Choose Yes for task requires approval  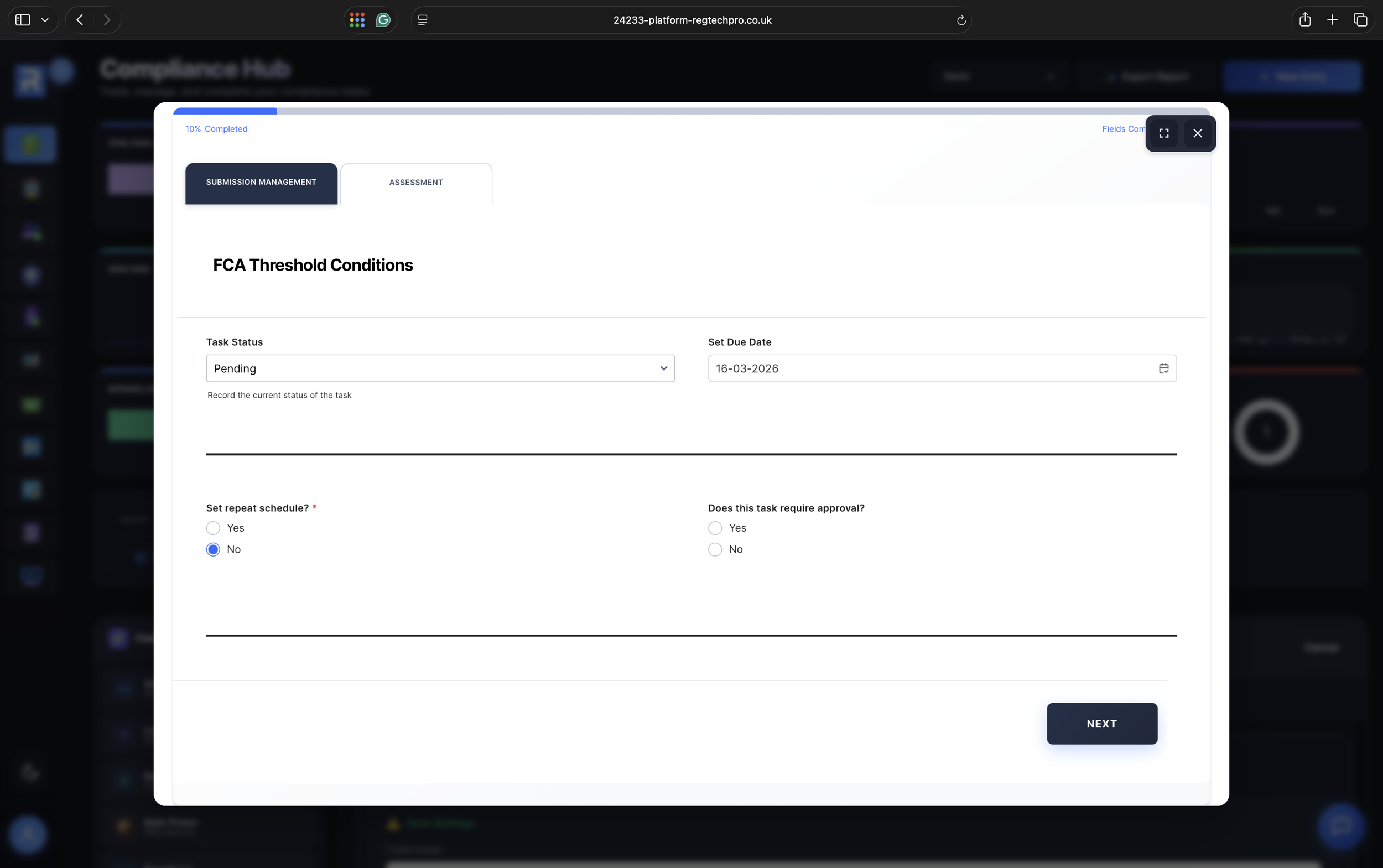715,528
